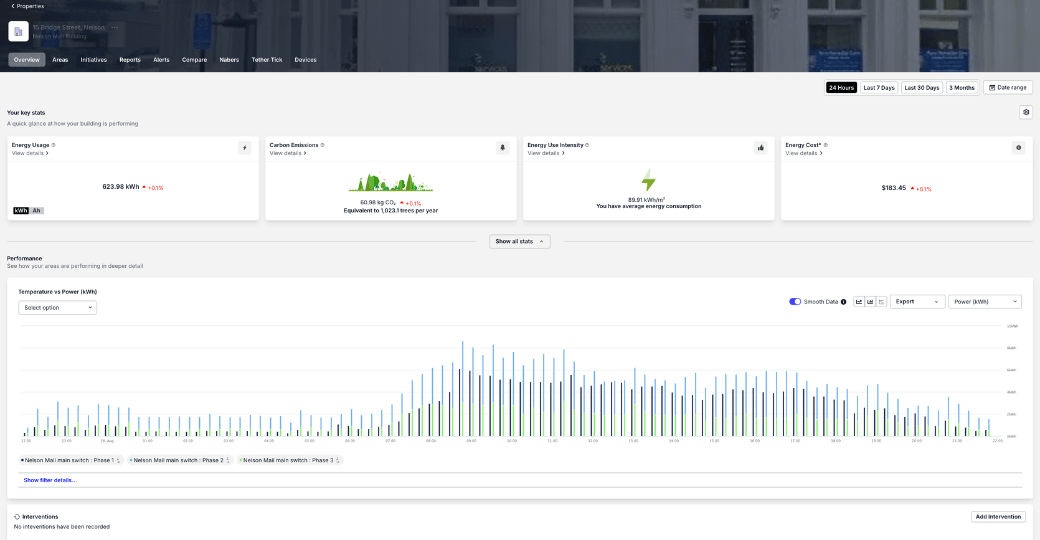This screenshot has height=540, width=1040.
Task: Click the Smooth Data info icon
Action: click(844, 301)
